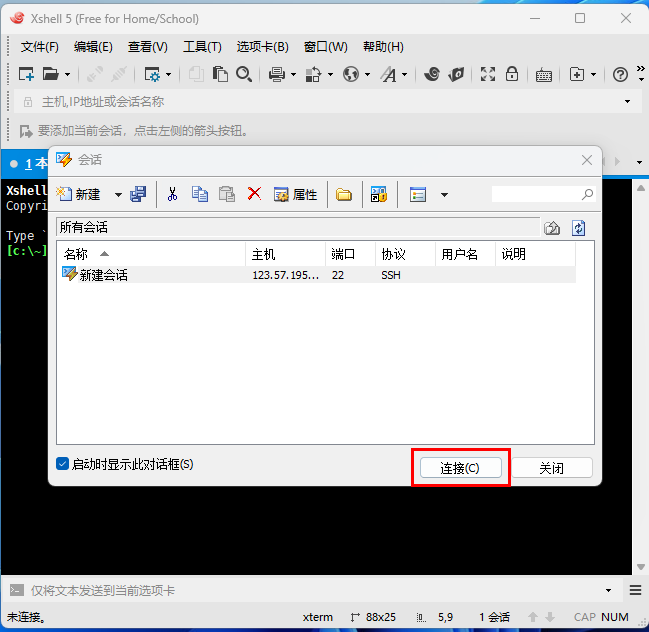The width and height of the screenshot is (649, 632).
Task: Expand the globe encoding dropdown arrow
Action: pos(367,75)
